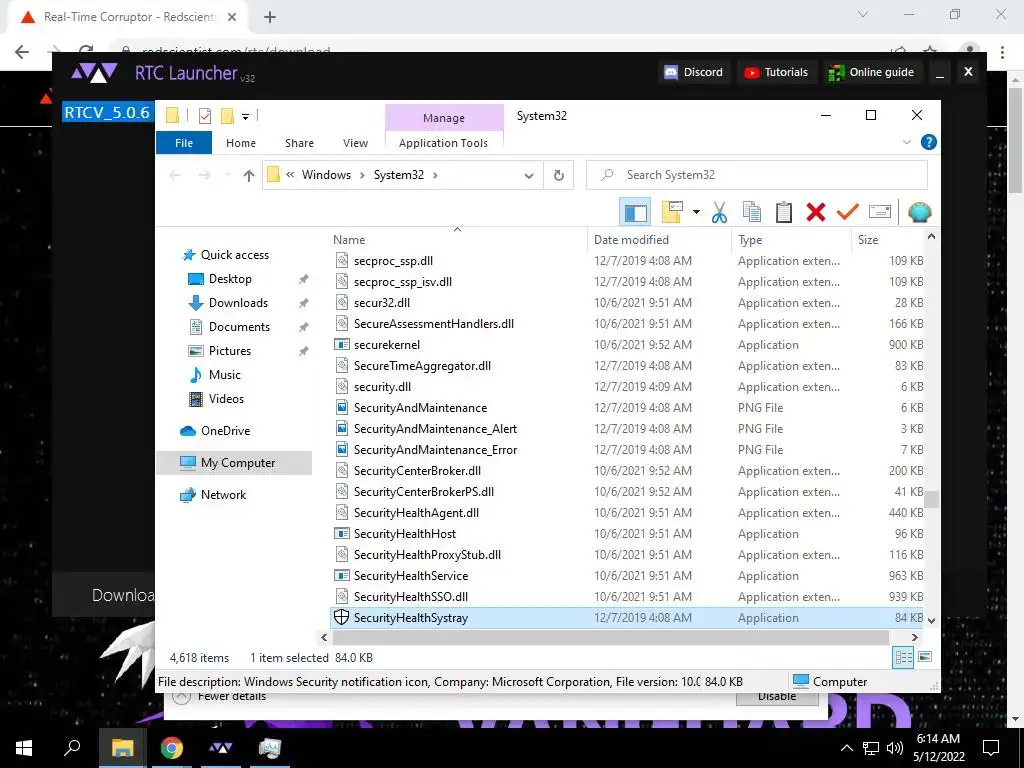Screen dimensions: 1024x768
Task: Click the Refresh button in address bar
Action: point(558,175)
